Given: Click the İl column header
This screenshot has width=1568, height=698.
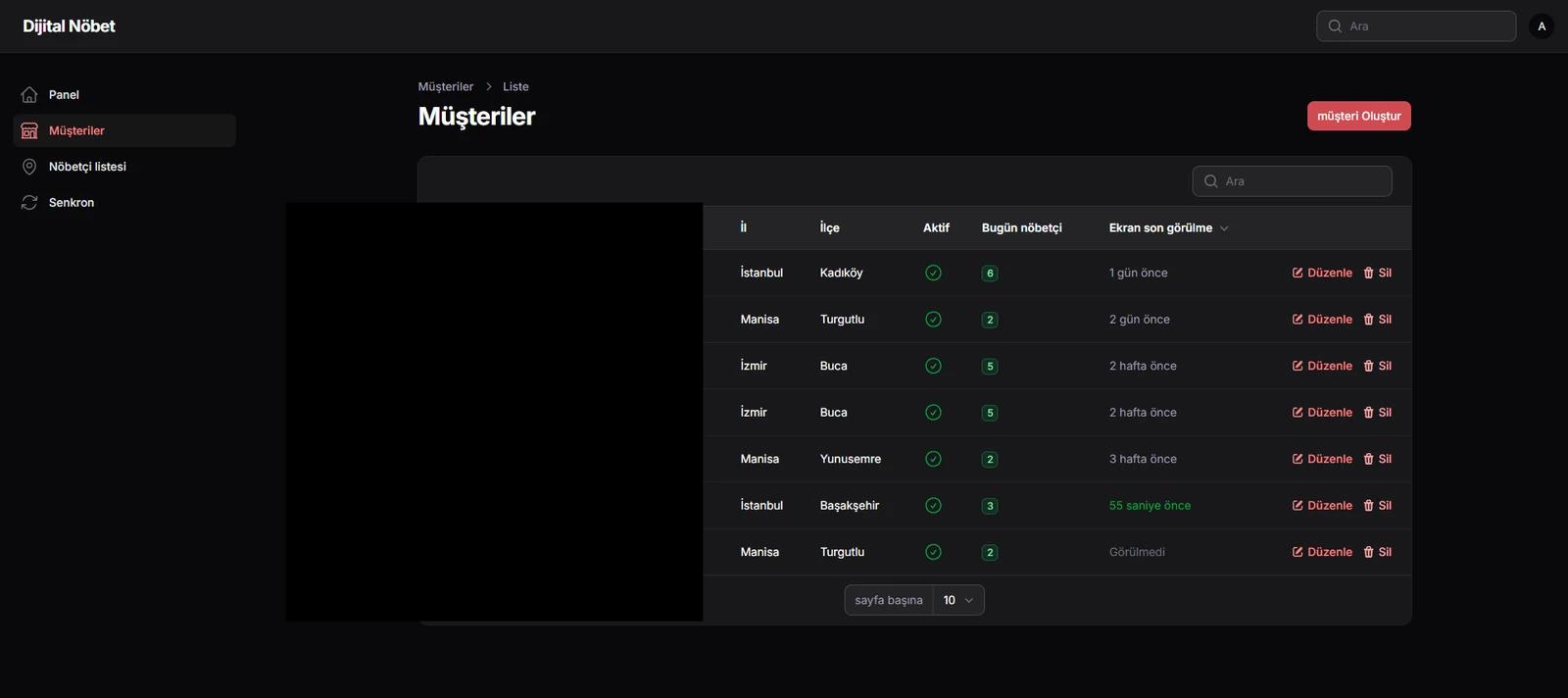Looking at the screenshot, I should (744, 228).
